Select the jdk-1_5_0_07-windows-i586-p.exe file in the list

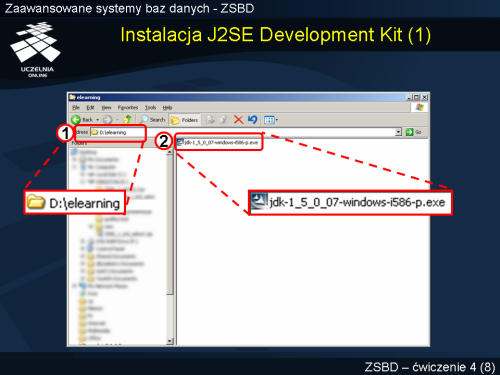217,142
